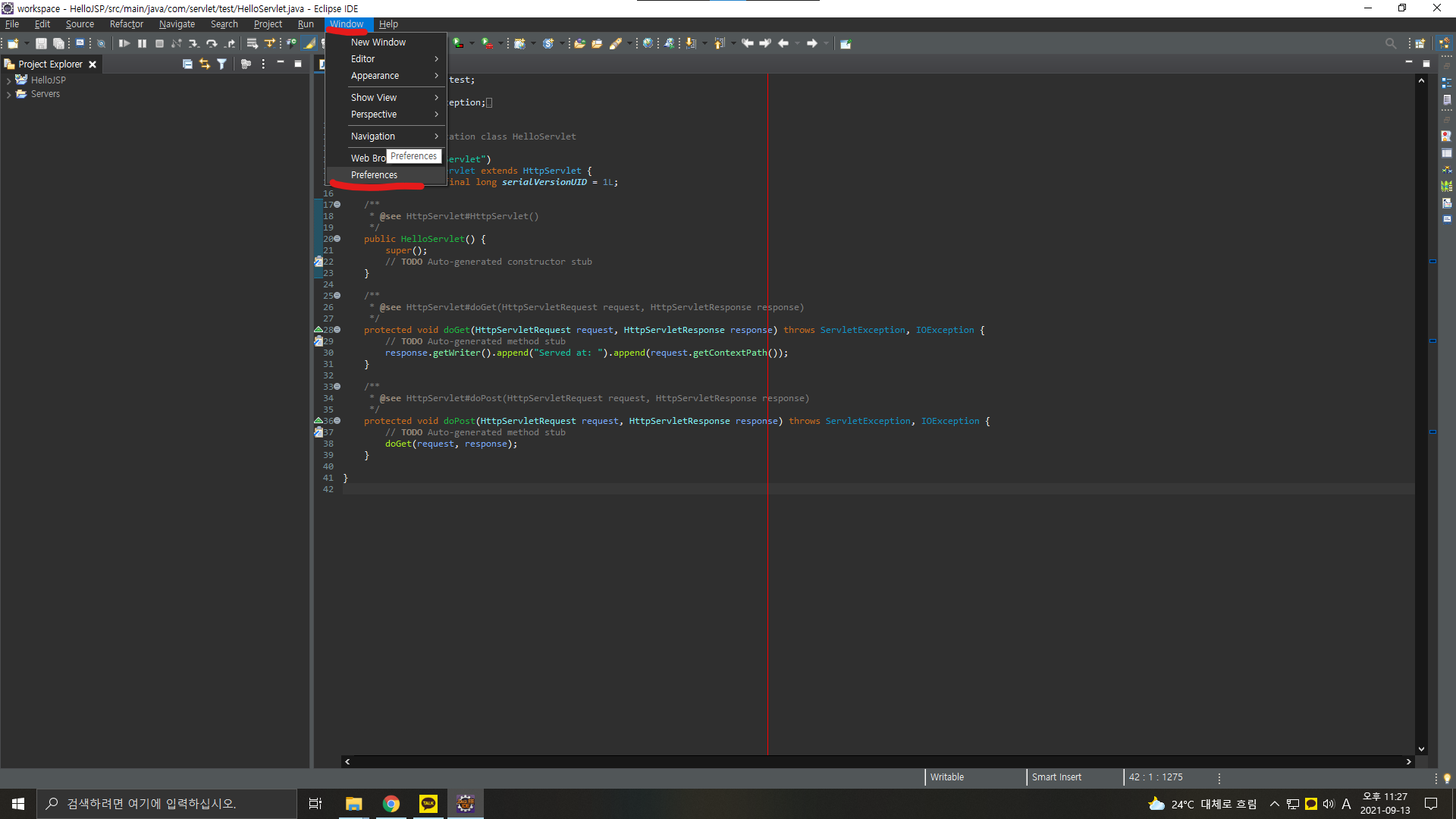Open Chrome from the Windows taskbar
The width and height of the screenshot is (1456, 819).
[x=391, y=804]
